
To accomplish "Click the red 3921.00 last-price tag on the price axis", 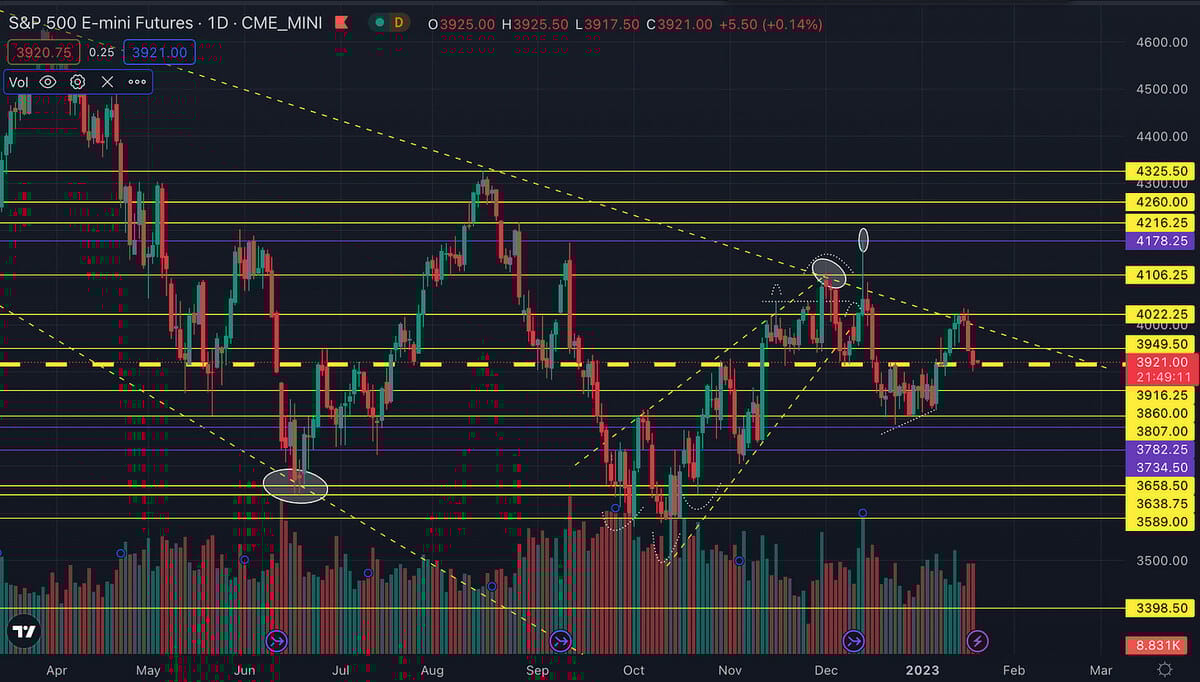I will click(1160, 362).
